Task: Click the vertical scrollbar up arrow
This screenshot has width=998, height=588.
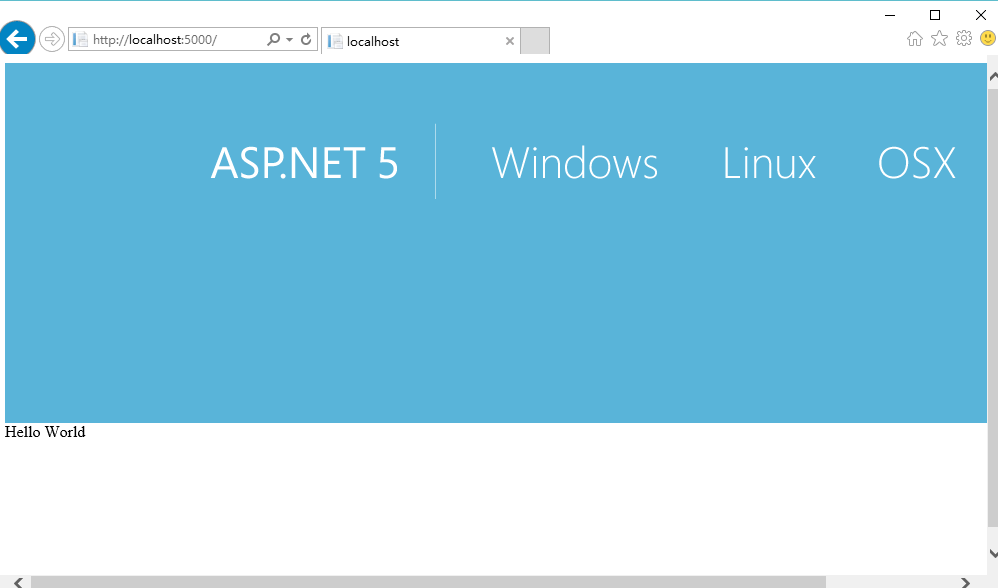Action: coord(993,76)
